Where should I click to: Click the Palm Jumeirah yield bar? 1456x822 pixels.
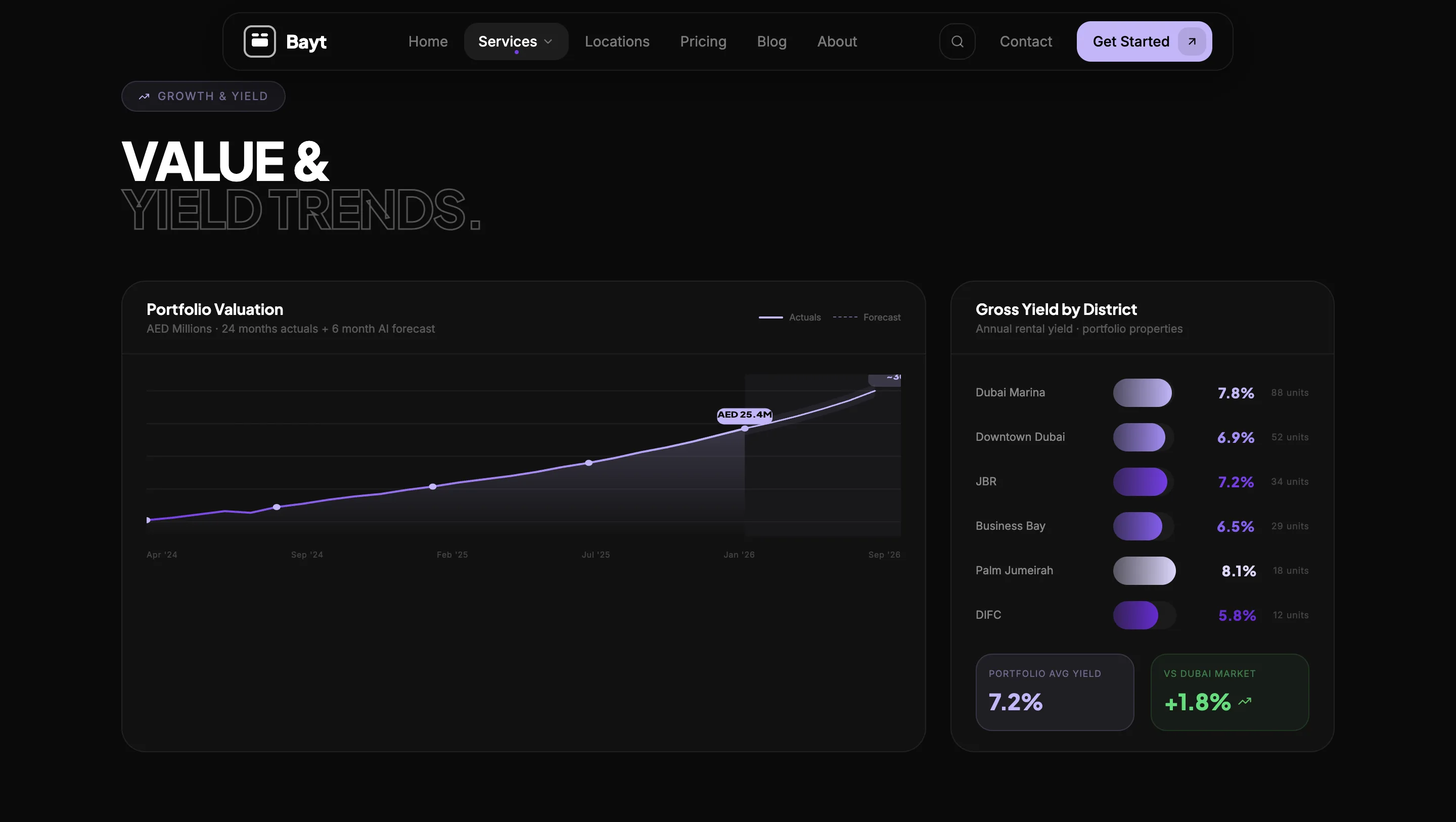pos(1144,570)
